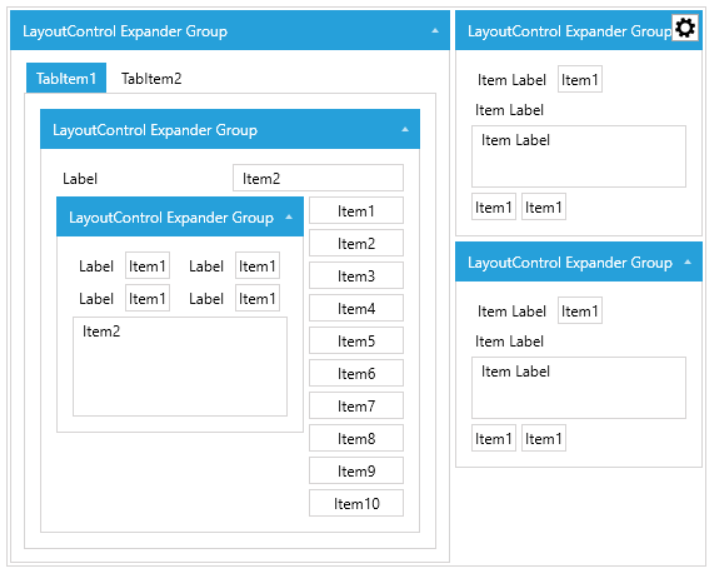
Task: Collapse the outermost left expander group arrow
Action: (435, 31)
